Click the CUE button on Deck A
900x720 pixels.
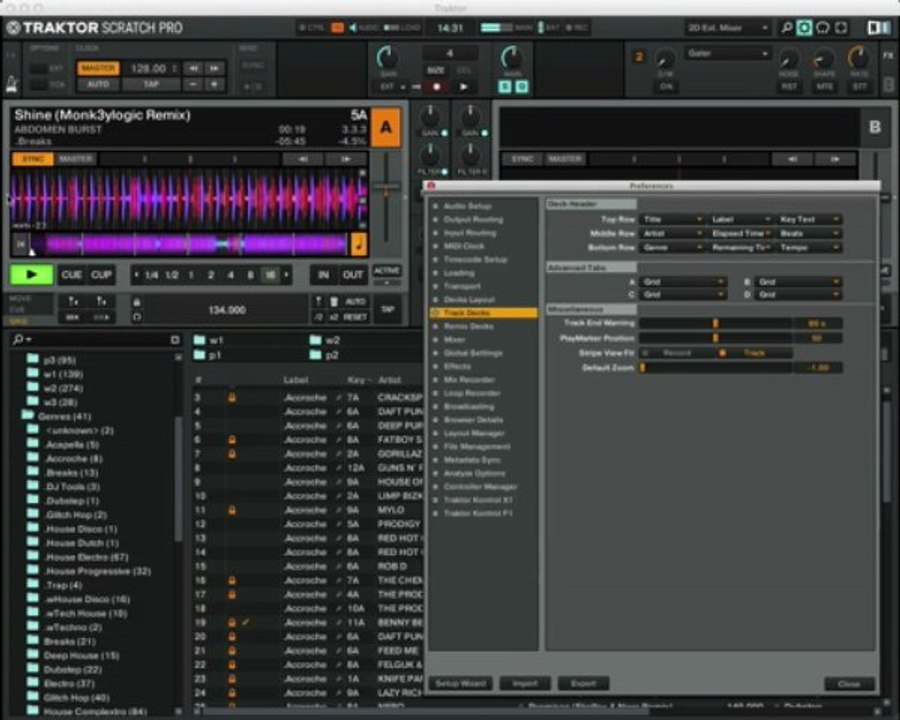tap(71, 275)
